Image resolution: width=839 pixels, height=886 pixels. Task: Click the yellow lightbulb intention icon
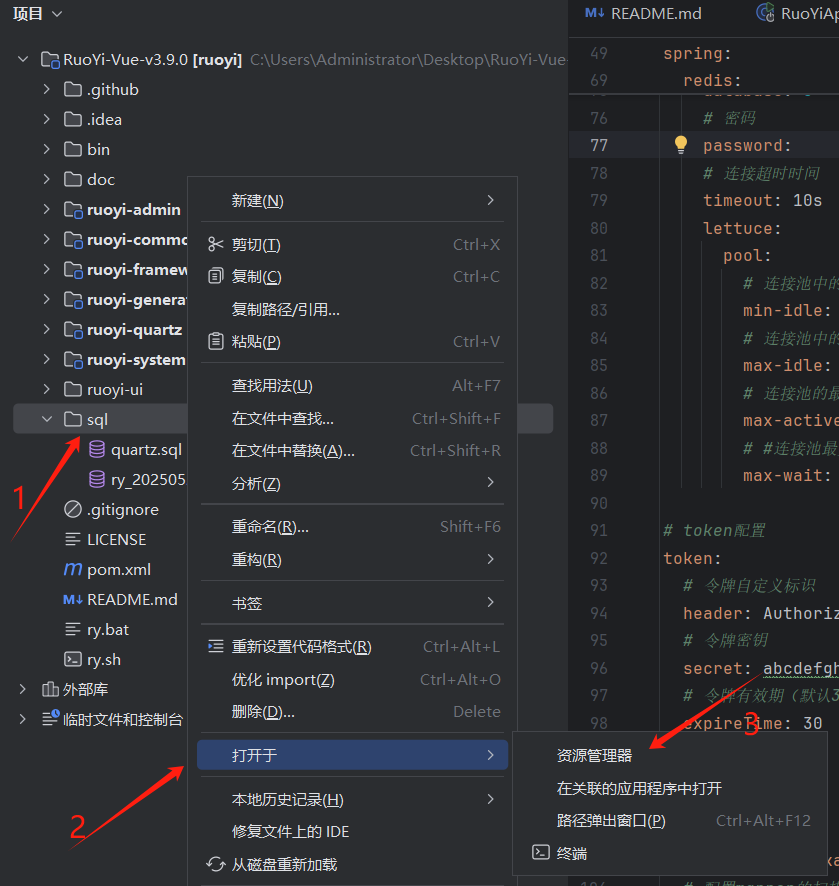point(681,145)
